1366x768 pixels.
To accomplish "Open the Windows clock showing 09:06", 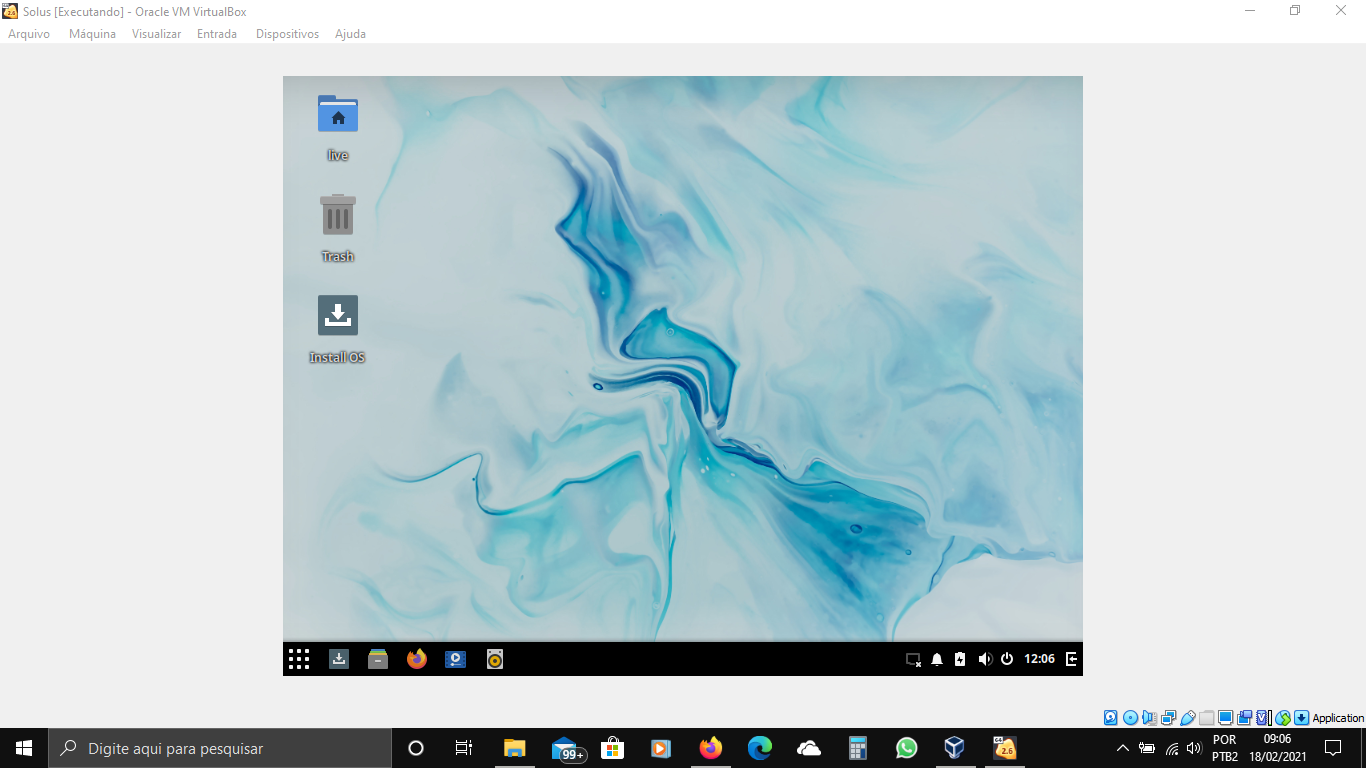I will point(1277,748).
